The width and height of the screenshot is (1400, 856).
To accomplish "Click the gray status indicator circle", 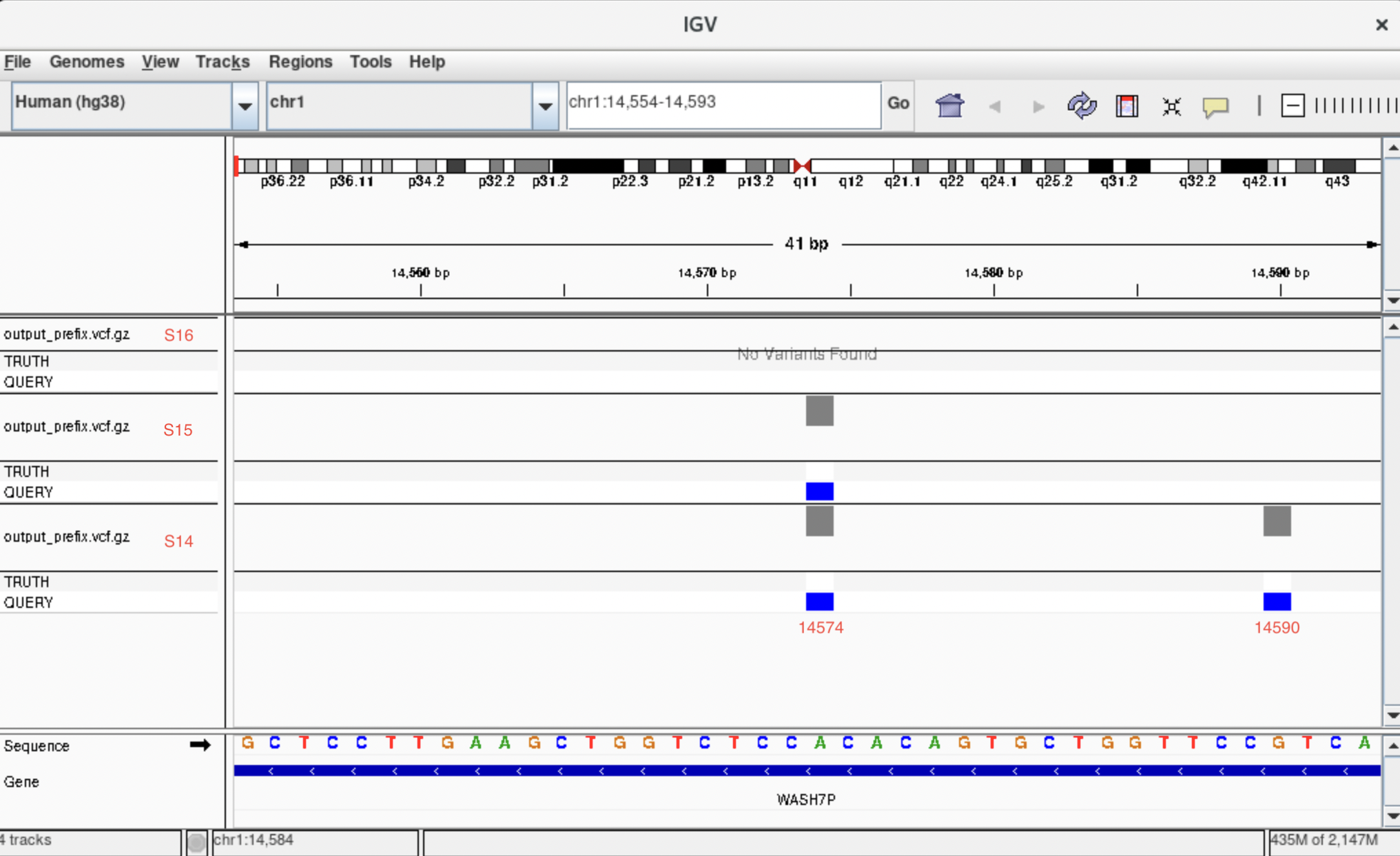I will pos(196,842).
